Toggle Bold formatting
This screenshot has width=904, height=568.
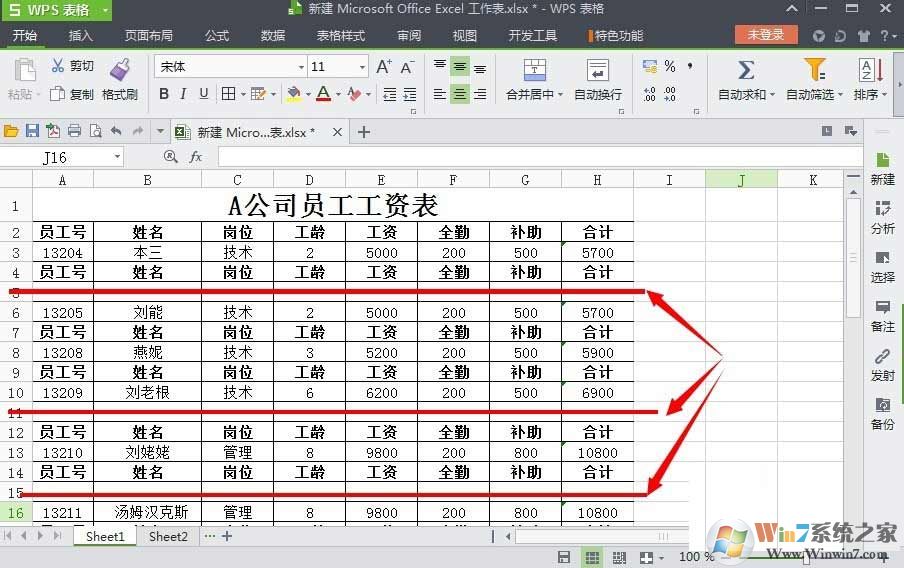[x=164, y=93]
